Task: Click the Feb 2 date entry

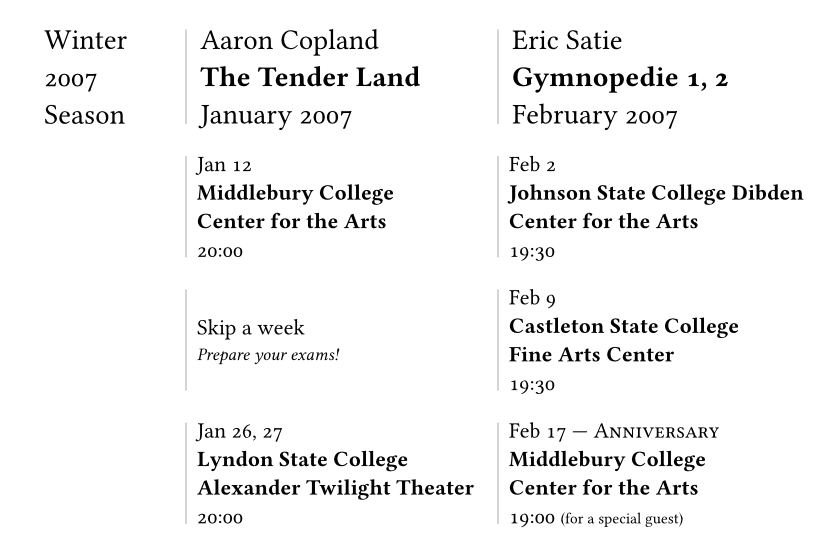Action: 532,164
